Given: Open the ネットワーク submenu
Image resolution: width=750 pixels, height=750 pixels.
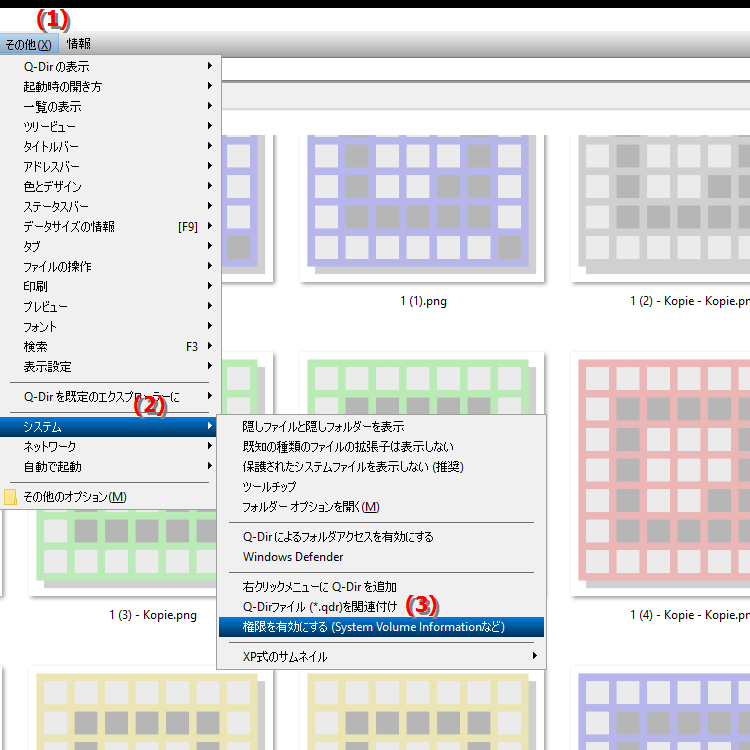Looking at the screenshot, I should pyautogui.click(x=110, y=447).
